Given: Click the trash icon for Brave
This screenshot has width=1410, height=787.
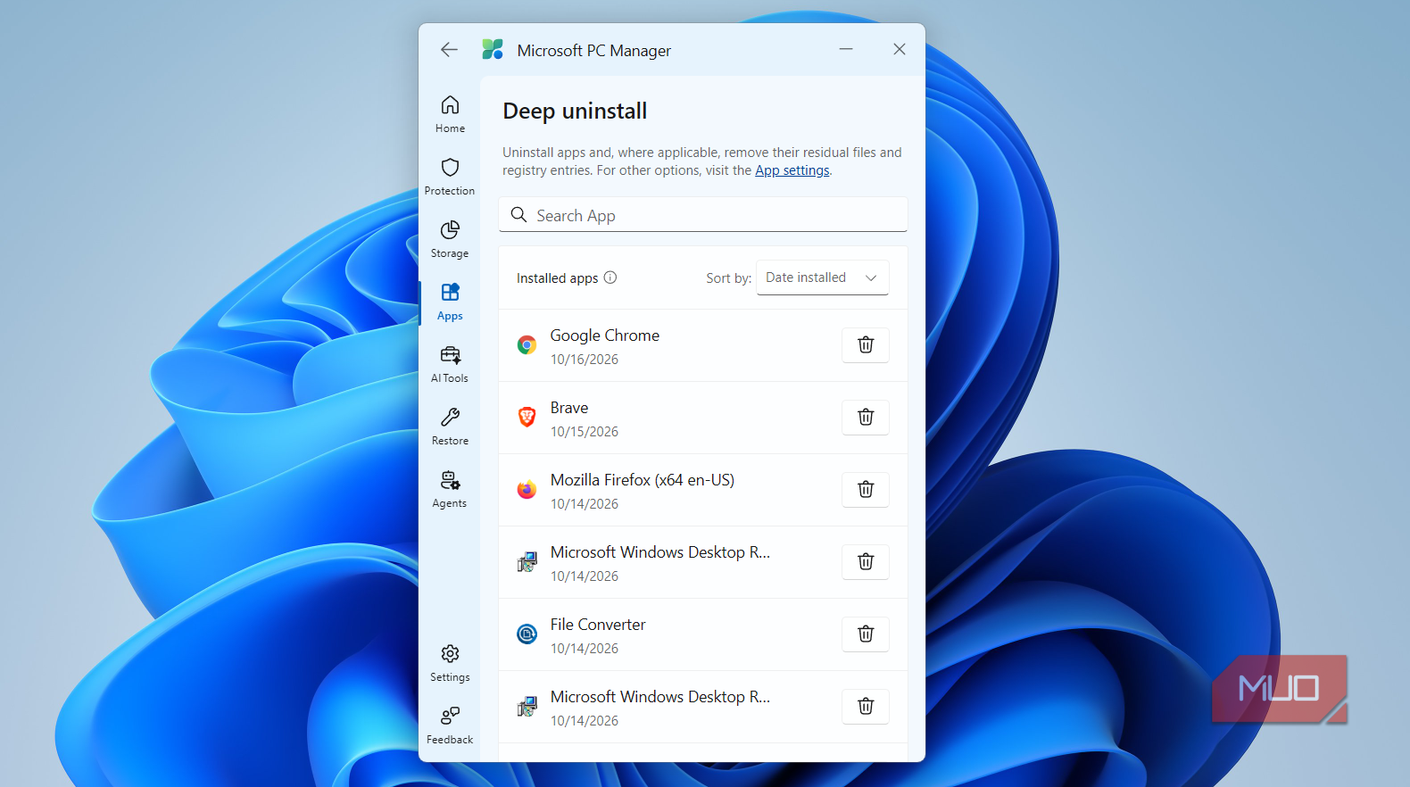Looking at the screenshot, I should tap(866, 417).
